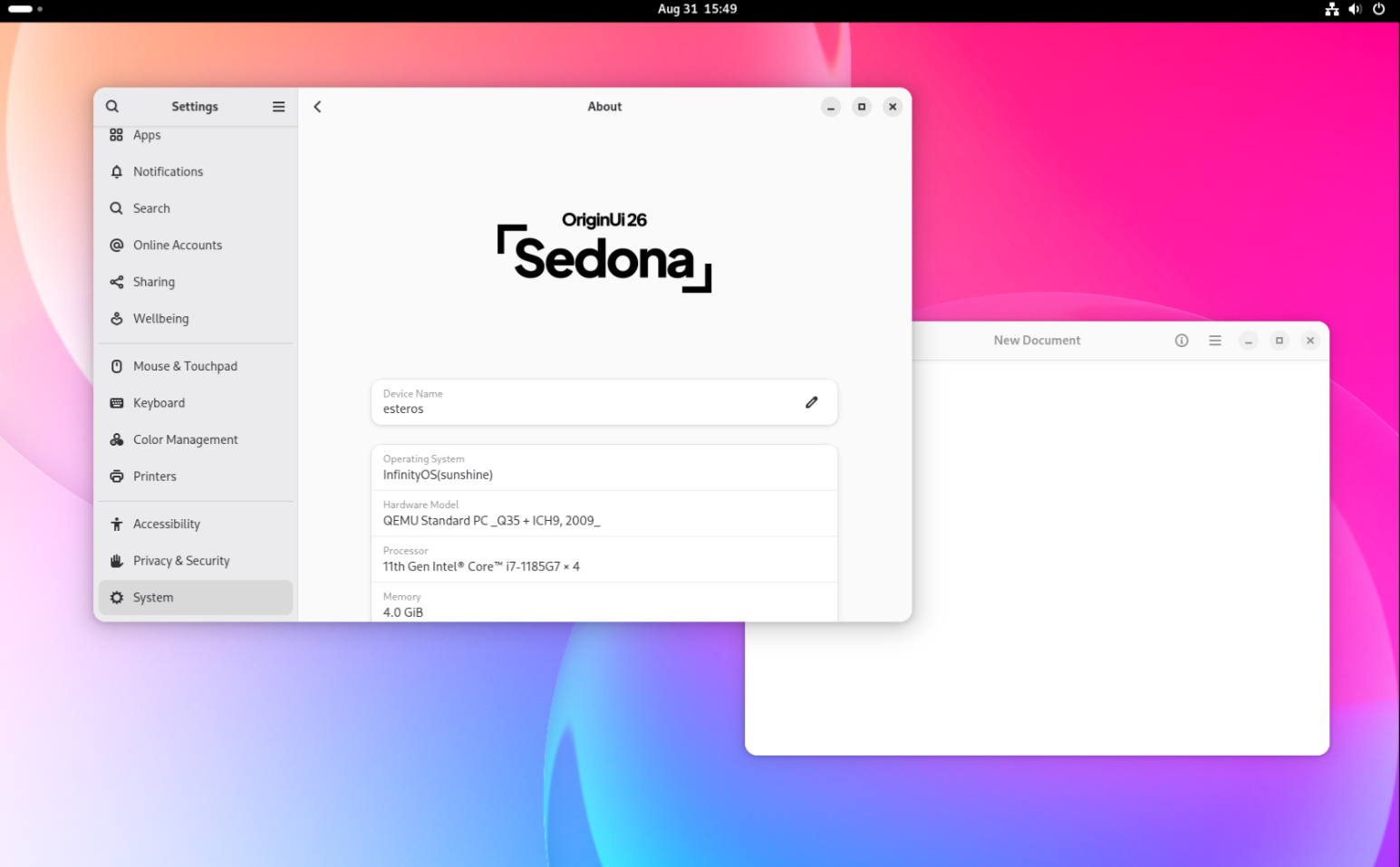This screenshot has height=867, width=1400.
Task: Click the Sharing icon
Action: (x=116, y=282)
